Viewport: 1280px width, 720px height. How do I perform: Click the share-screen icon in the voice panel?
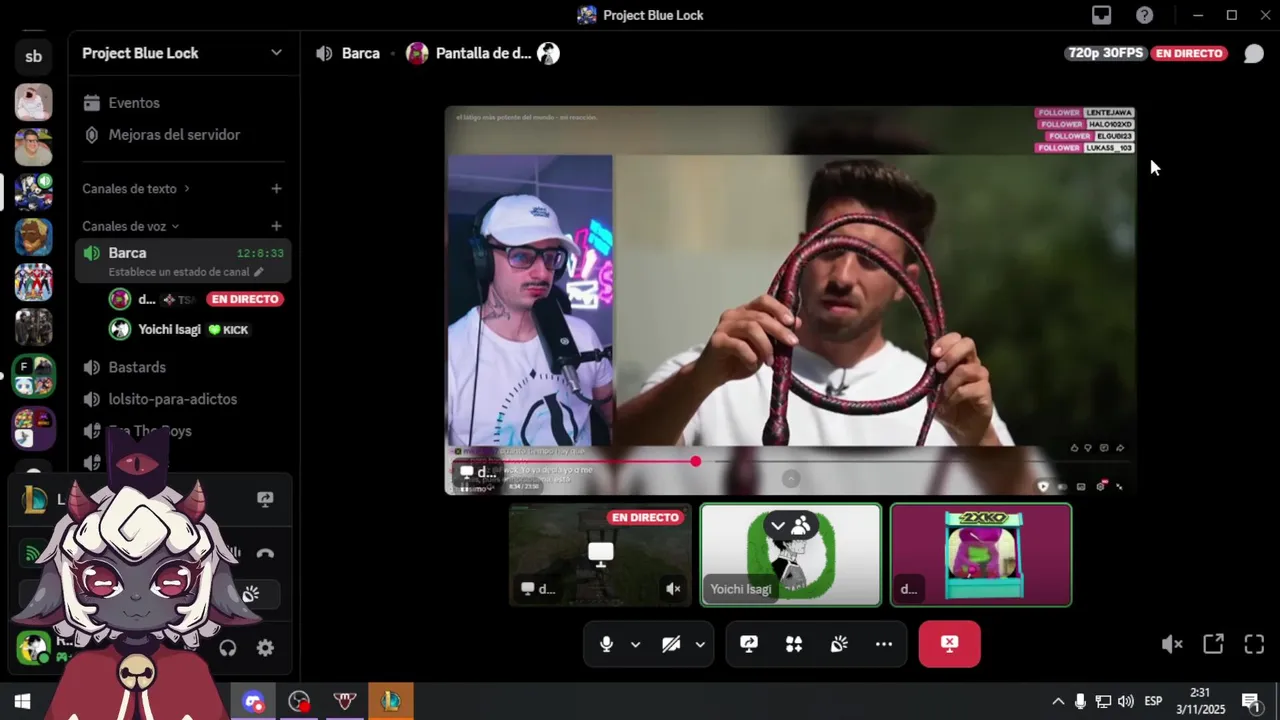tap(265, 499)
